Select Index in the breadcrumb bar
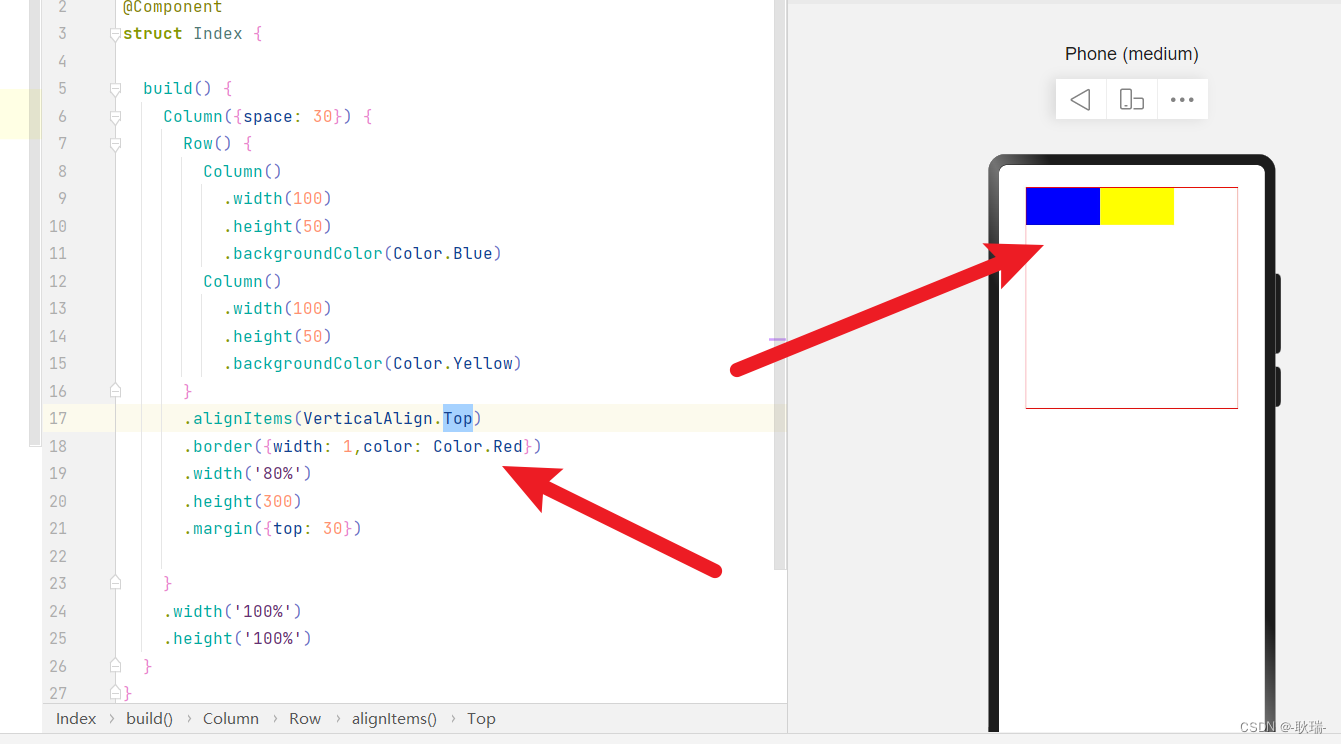The height and width of the screenshot is (744, 1341). [76, 719]
